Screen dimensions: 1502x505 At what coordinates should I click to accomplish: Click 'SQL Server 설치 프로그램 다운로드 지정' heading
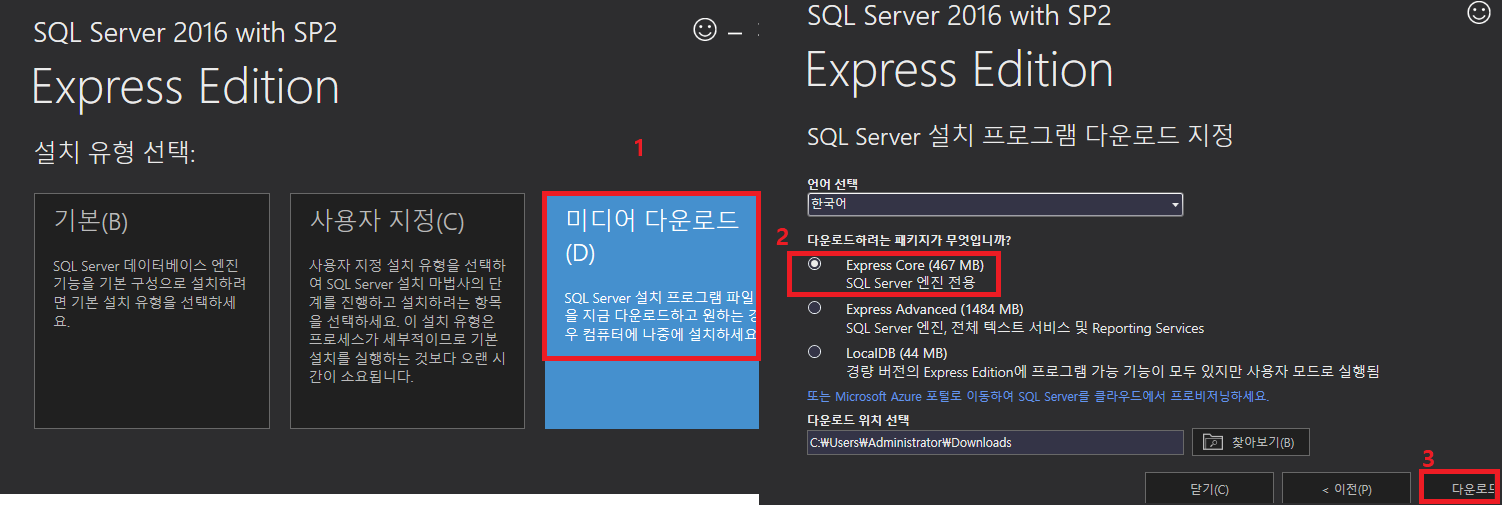point(1020,135)
